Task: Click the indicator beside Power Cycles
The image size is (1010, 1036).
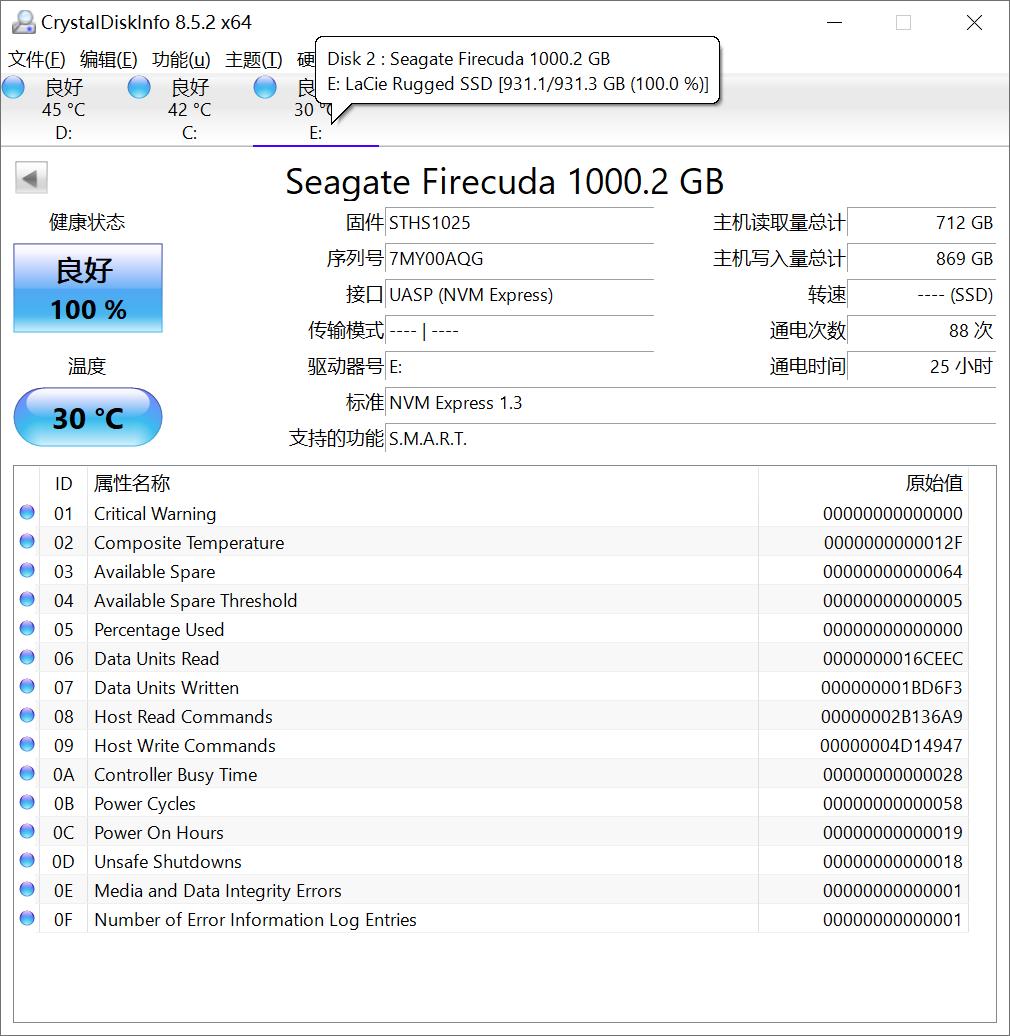Action: pos(26,801)
